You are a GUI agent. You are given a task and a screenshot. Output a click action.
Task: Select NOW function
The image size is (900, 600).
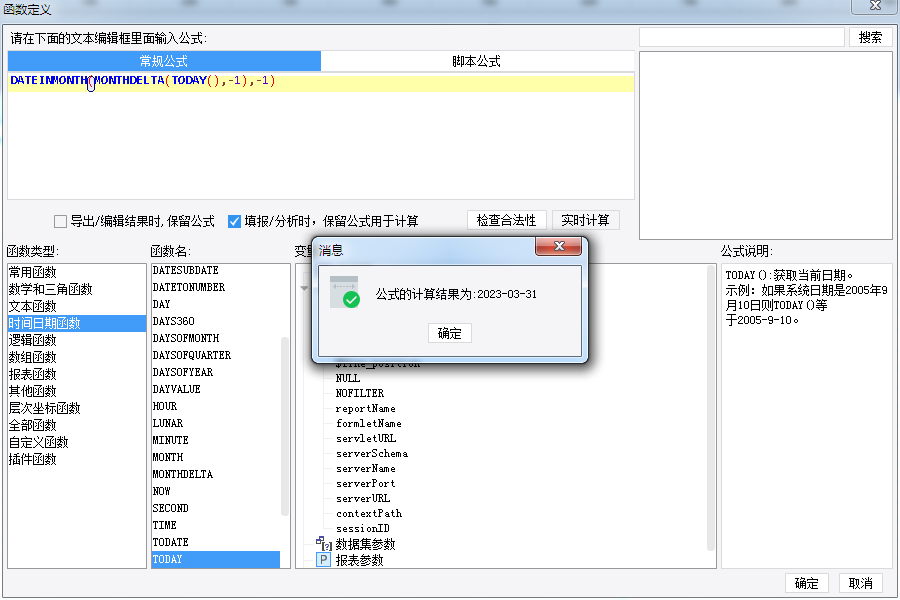(x=216, y=491)
